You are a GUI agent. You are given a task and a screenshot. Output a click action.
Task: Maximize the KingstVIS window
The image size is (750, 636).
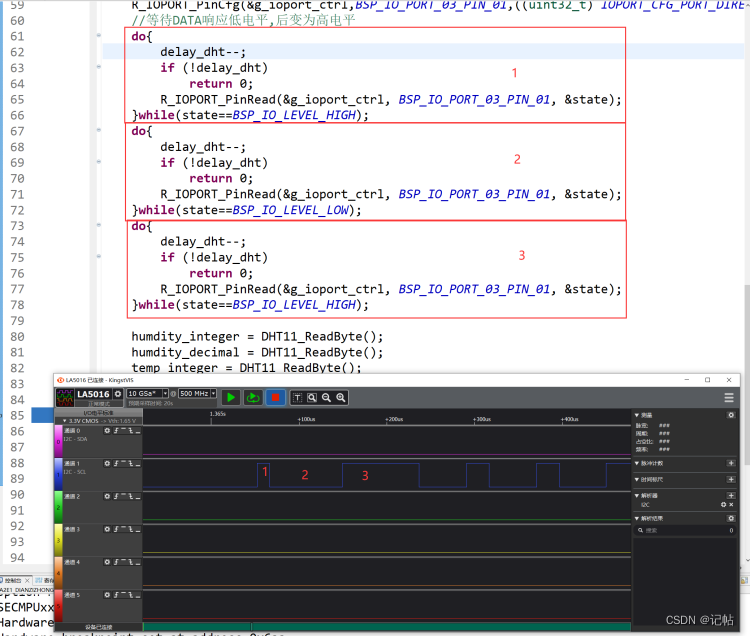pyautogui.click(x=707, y=380)
